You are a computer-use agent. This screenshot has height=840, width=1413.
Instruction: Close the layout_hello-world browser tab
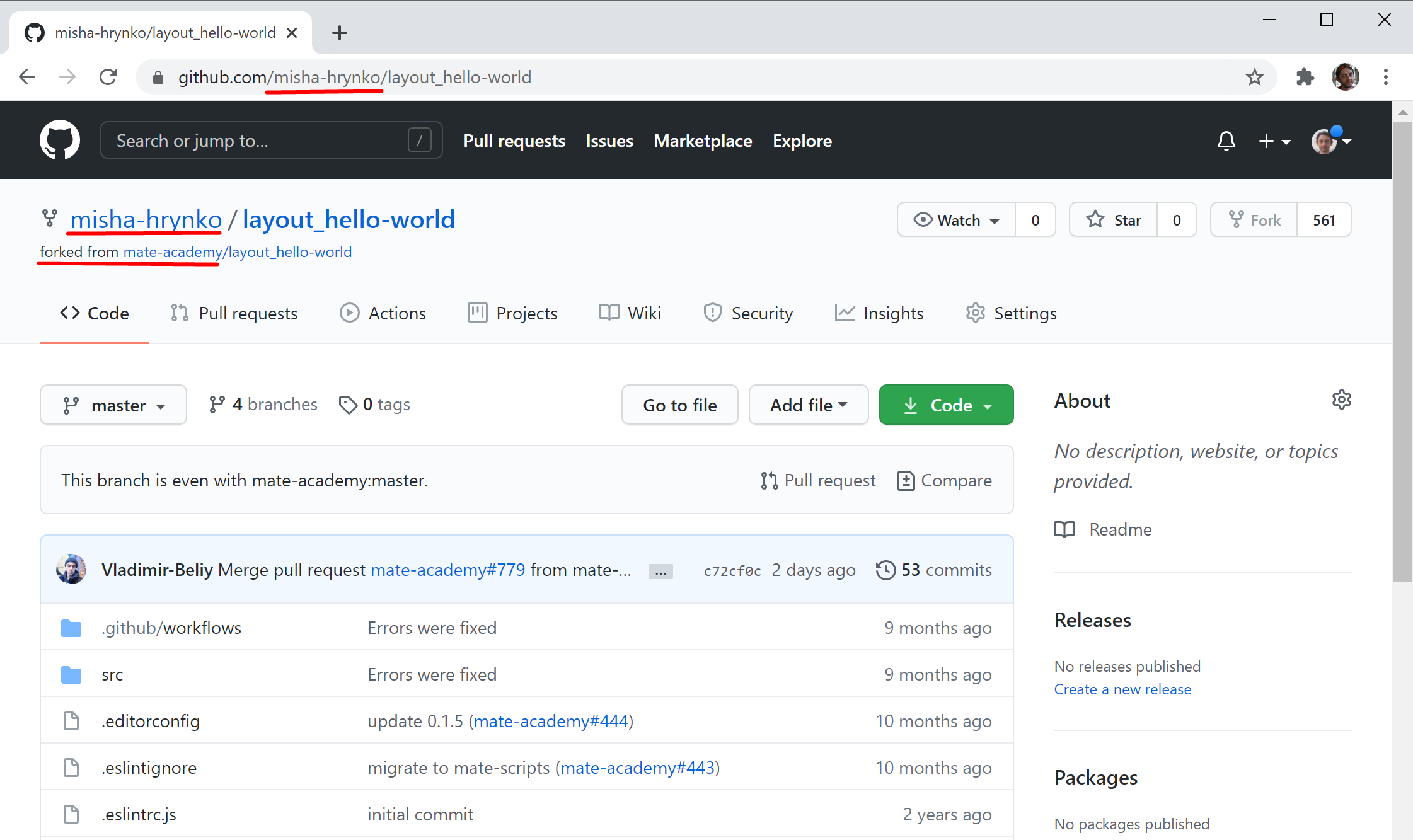(x=292, y=33)
